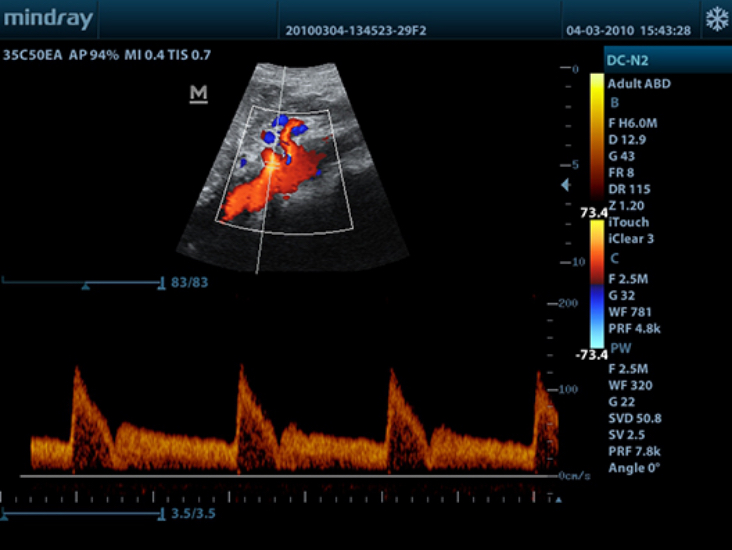The width and height of the screenshot is (732, 550).
Task: Click the color Doppler velocity scale bar
Action: click(597, 284)
